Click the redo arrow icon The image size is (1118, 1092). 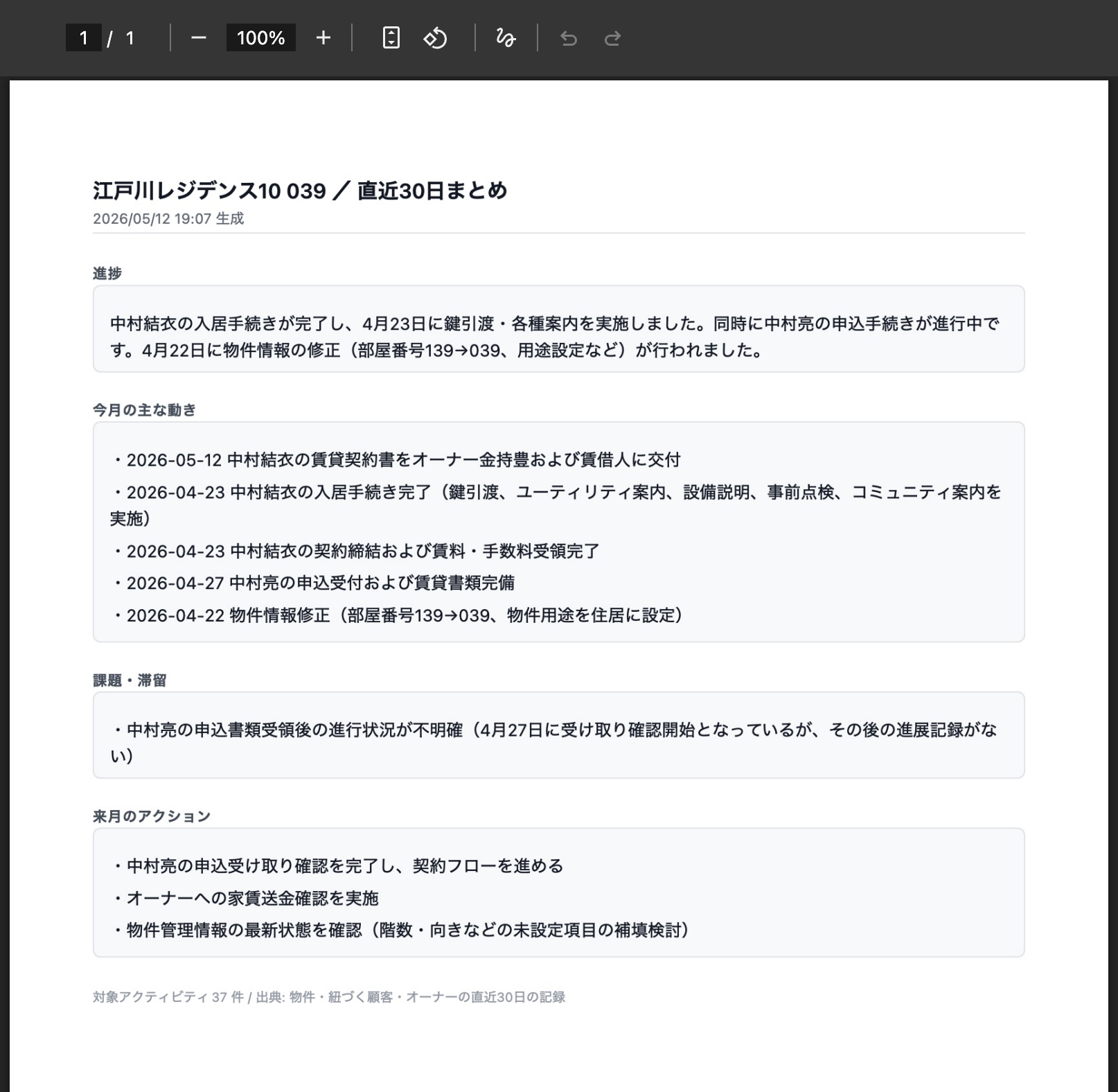click(x=612, y=38)
